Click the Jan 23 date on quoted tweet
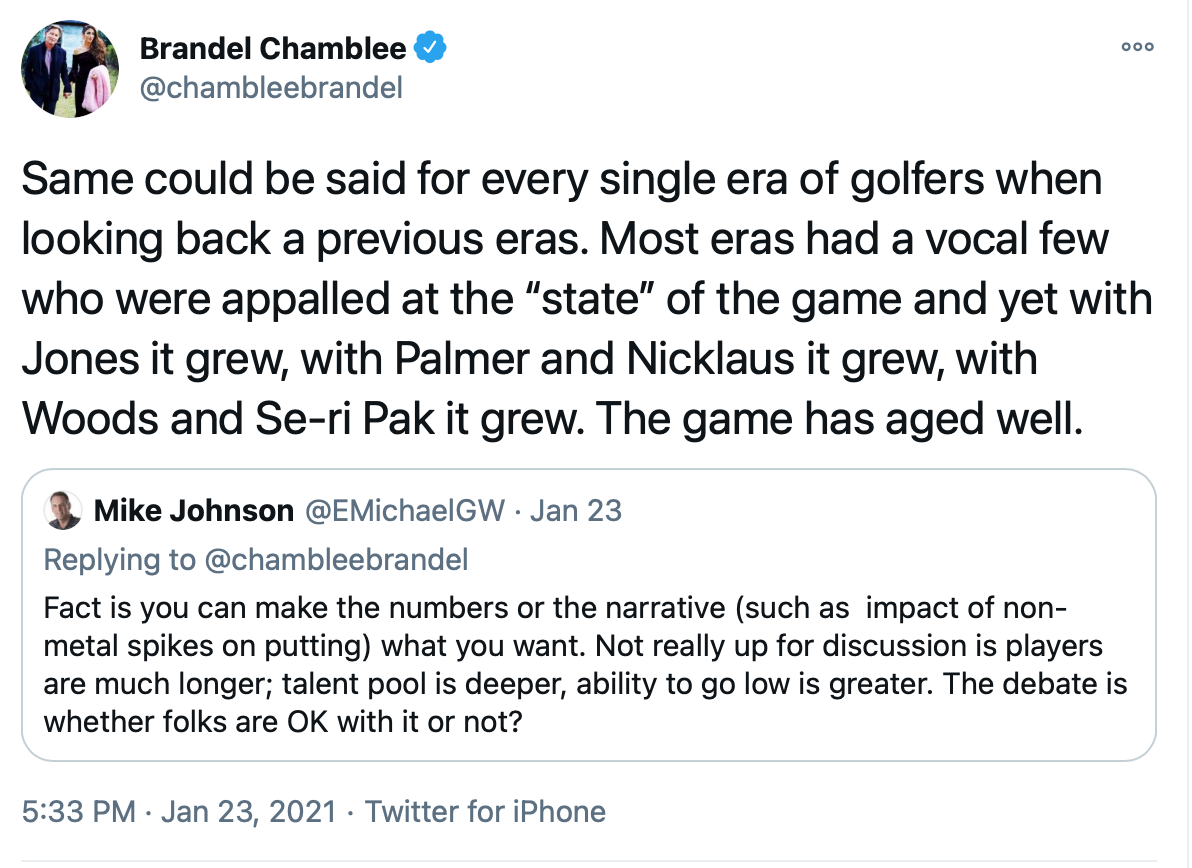 tap(575, 511)
